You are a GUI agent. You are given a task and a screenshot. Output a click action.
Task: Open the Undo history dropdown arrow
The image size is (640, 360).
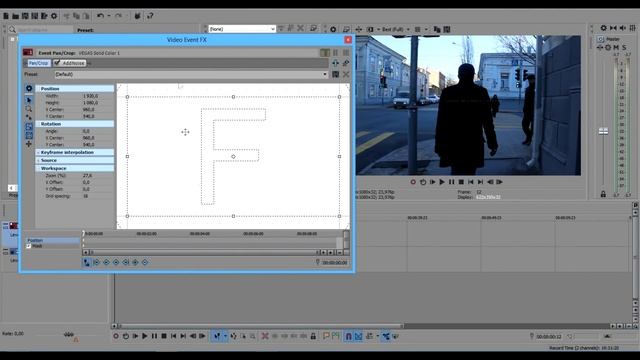109,16
